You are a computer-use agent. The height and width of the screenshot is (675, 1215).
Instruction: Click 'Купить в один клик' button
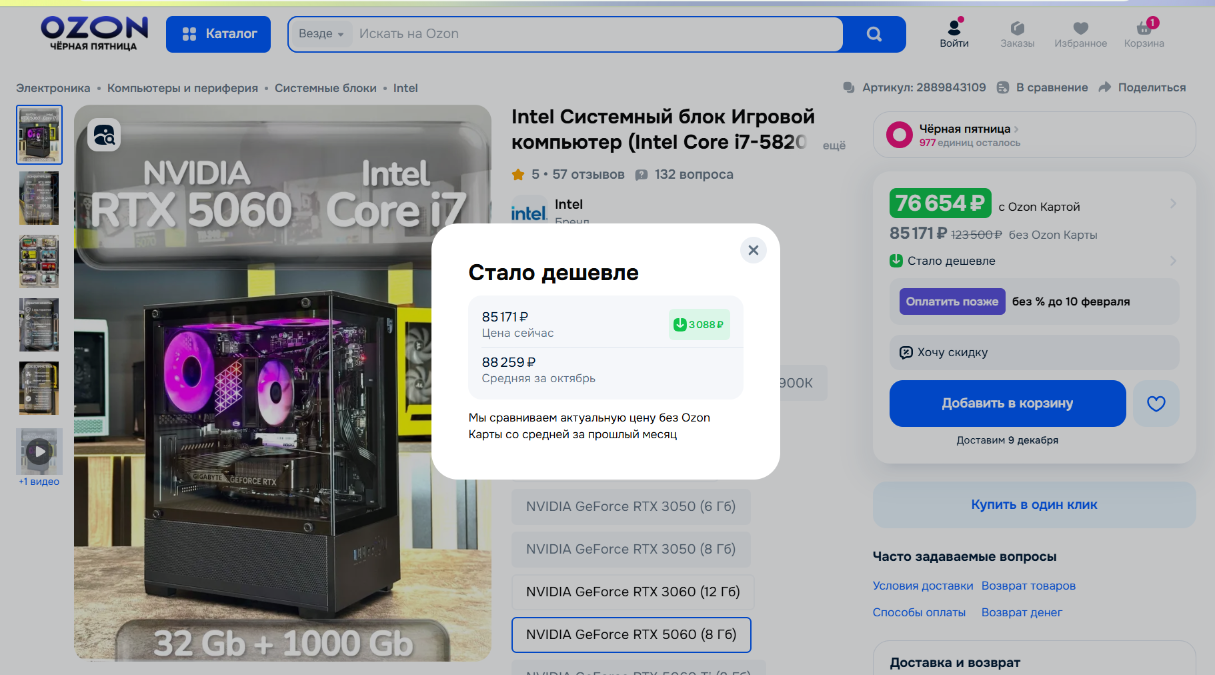(1034, 505)
